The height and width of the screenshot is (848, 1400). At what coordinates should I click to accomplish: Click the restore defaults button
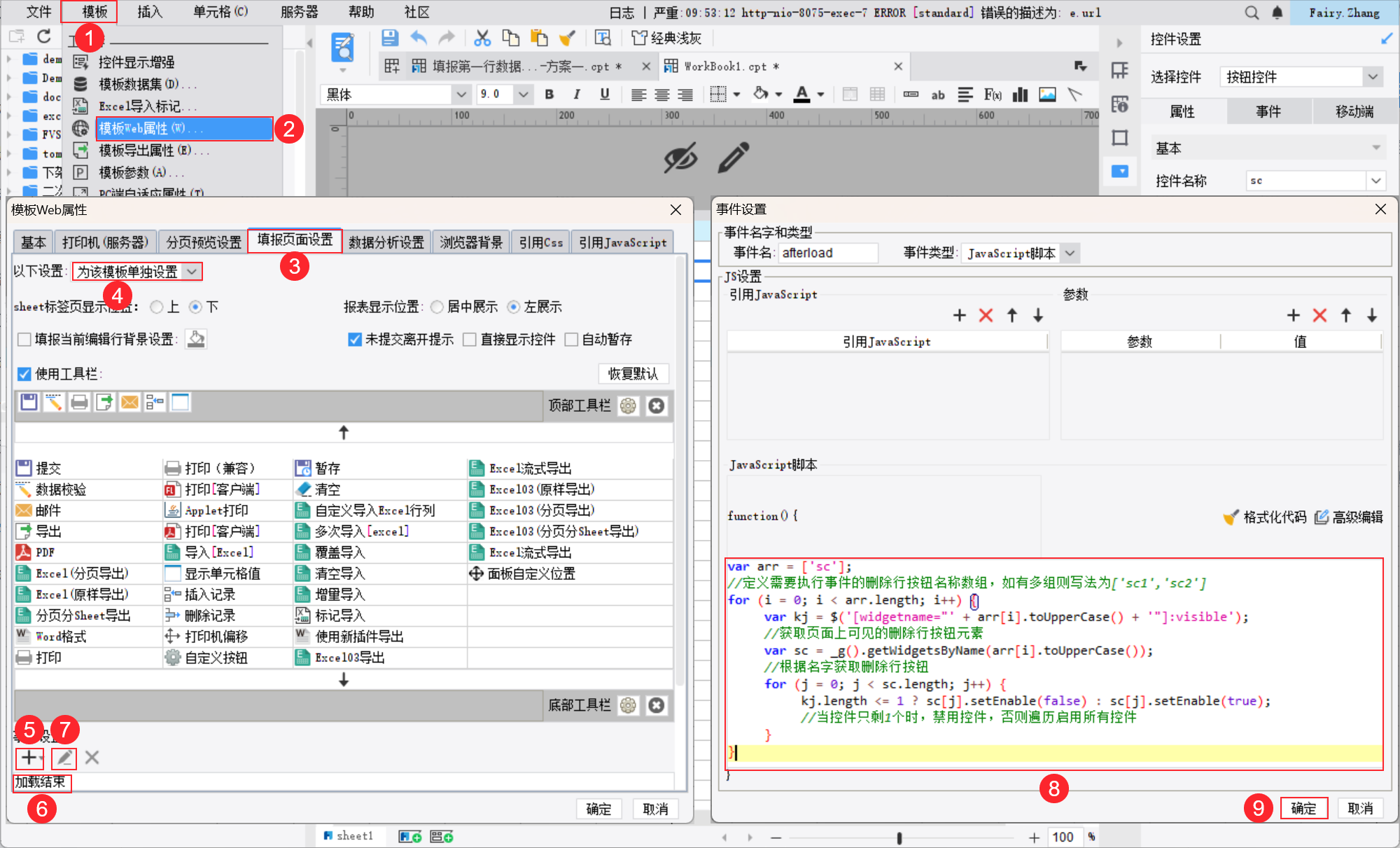click(x=633, y=373)
